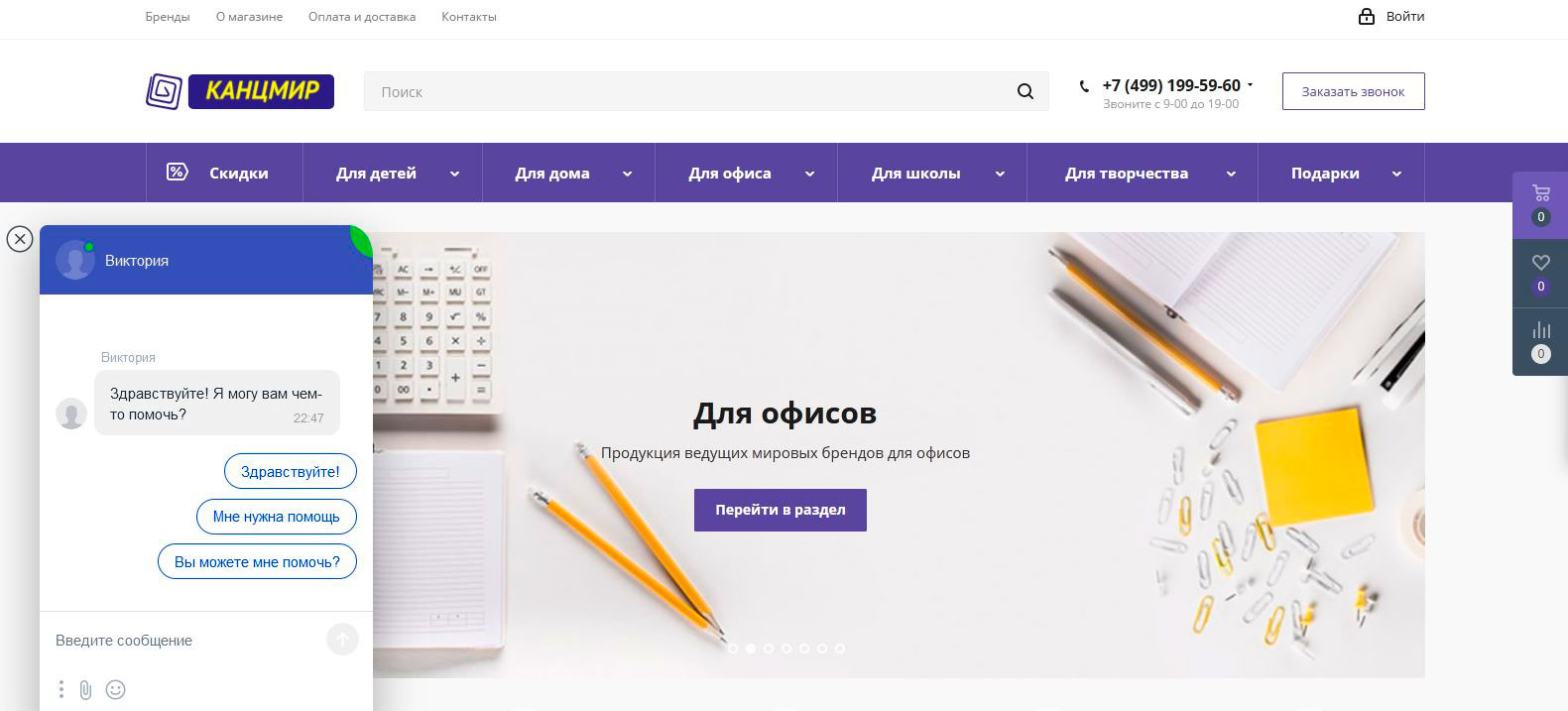Select the last carousel dot
This screenshot has width=1568, height=711.
(840, 649)
